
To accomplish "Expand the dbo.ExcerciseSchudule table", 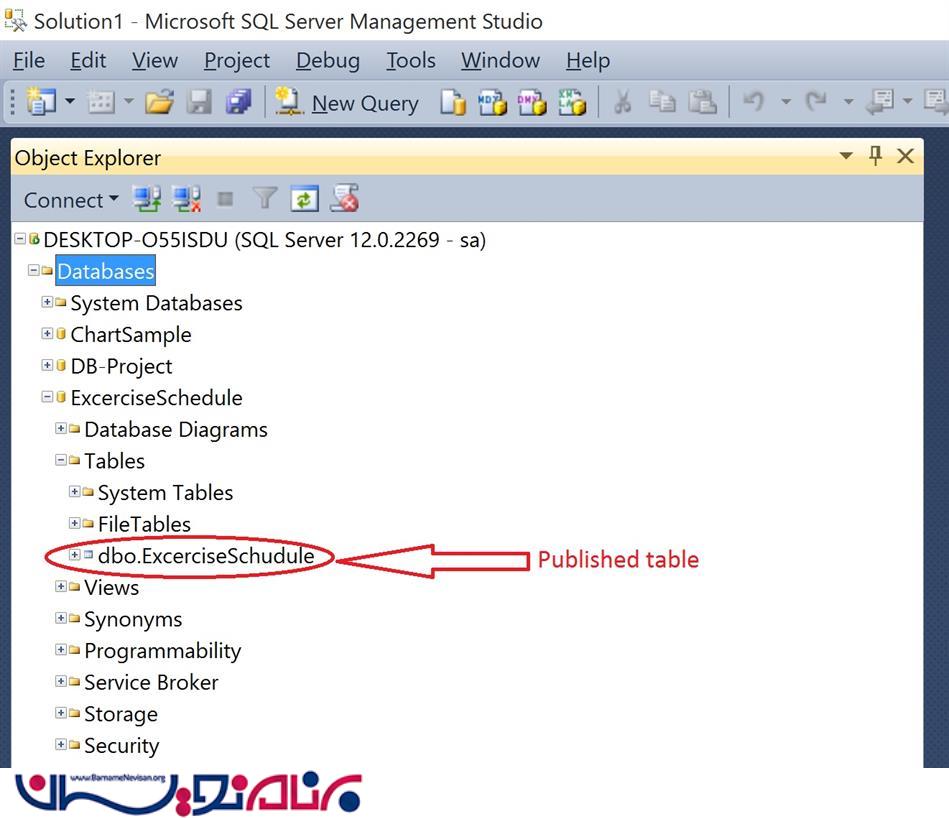I will click(x=74, y=554).
